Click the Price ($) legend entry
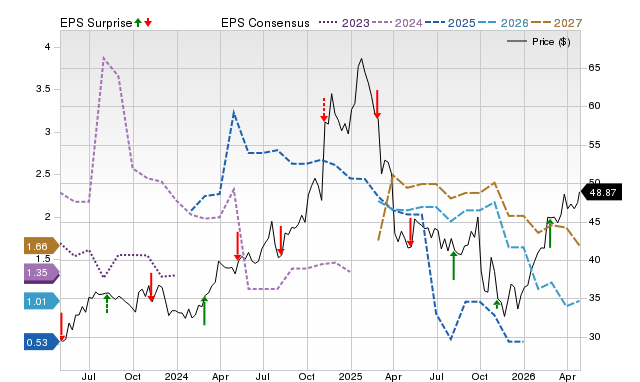Viewport: 640px width, 382px height. tap(539, 42)
